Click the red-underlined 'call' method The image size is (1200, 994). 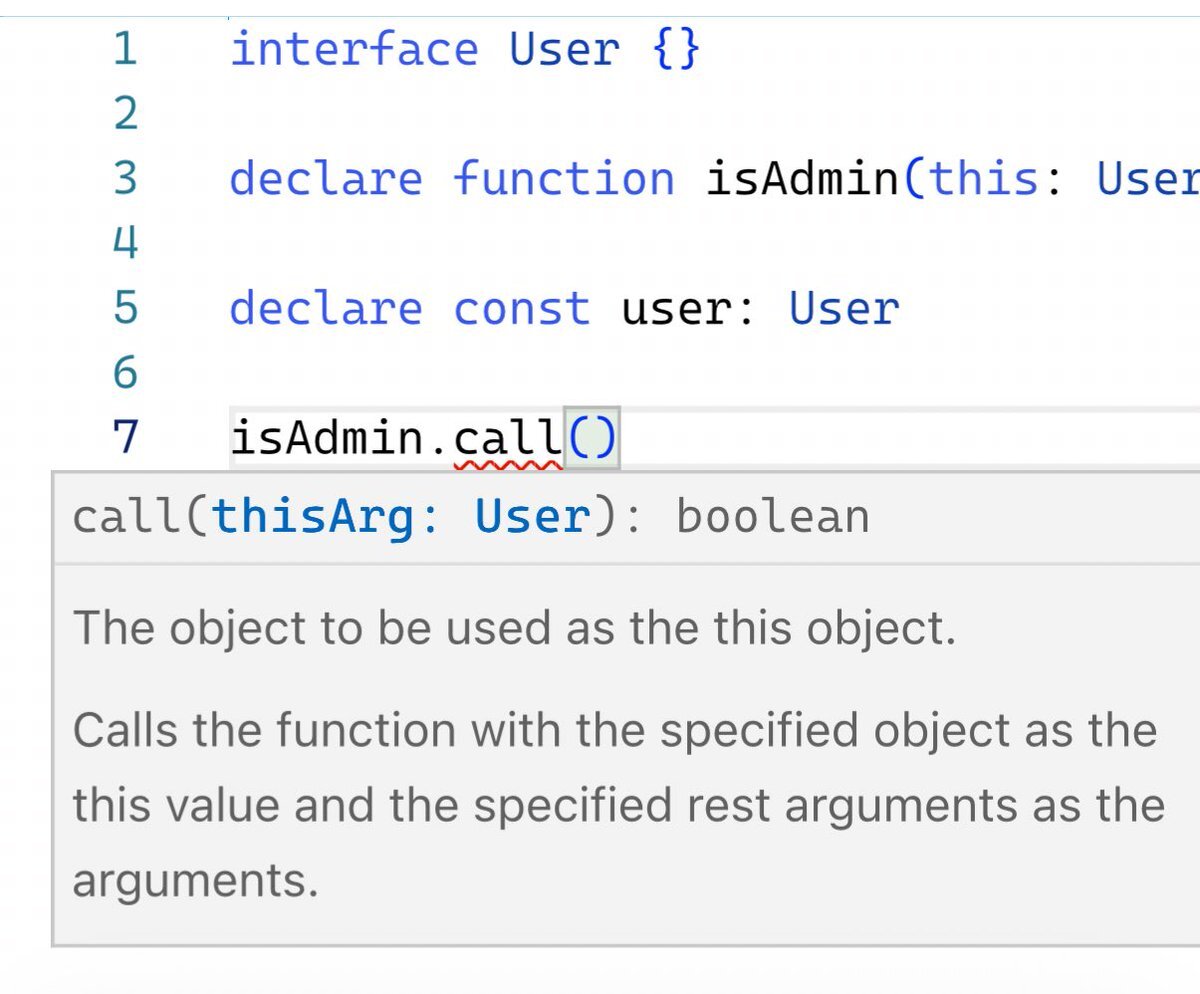point(508,438)
